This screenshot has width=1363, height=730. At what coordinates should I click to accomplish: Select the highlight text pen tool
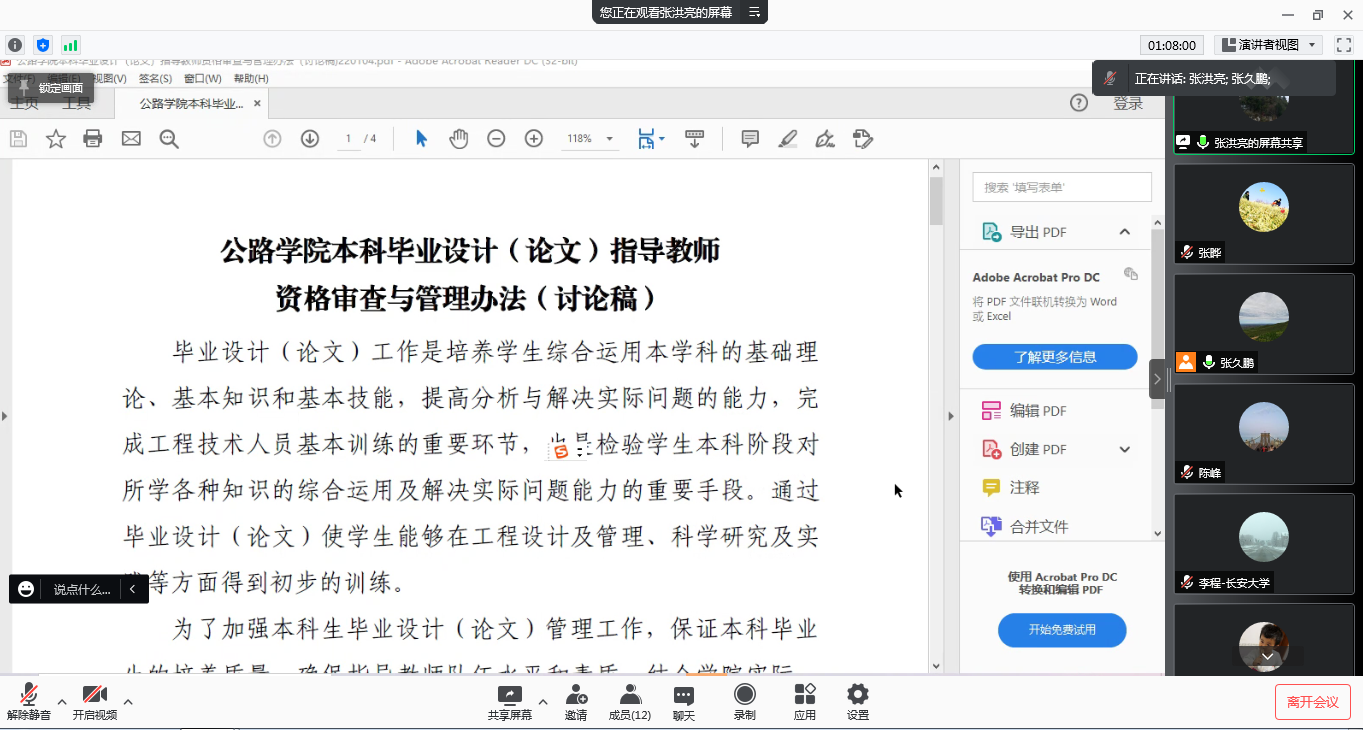tap(788, 139)
